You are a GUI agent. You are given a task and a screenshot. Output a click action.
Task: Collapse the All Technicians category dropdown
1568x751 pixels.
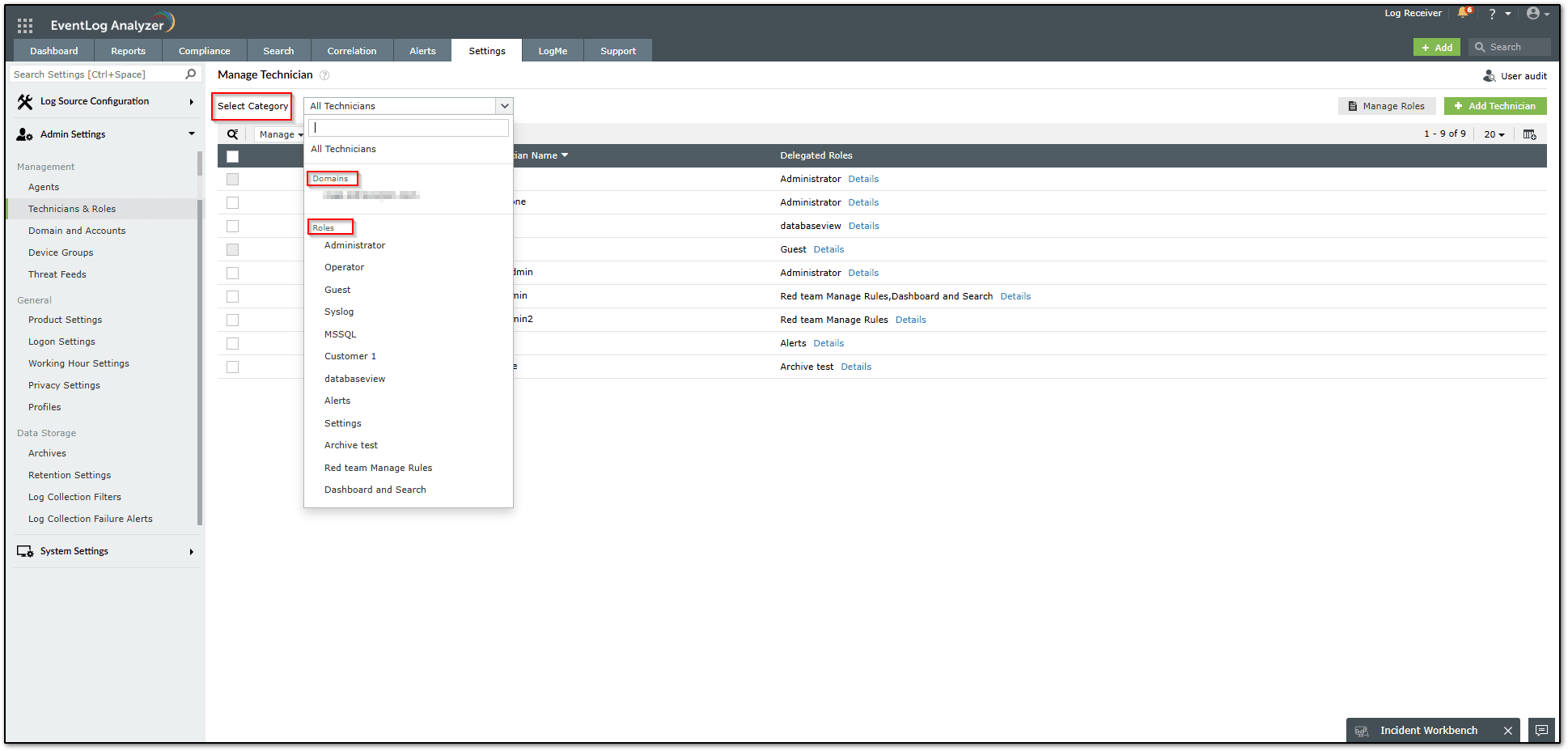pos(504,106)
